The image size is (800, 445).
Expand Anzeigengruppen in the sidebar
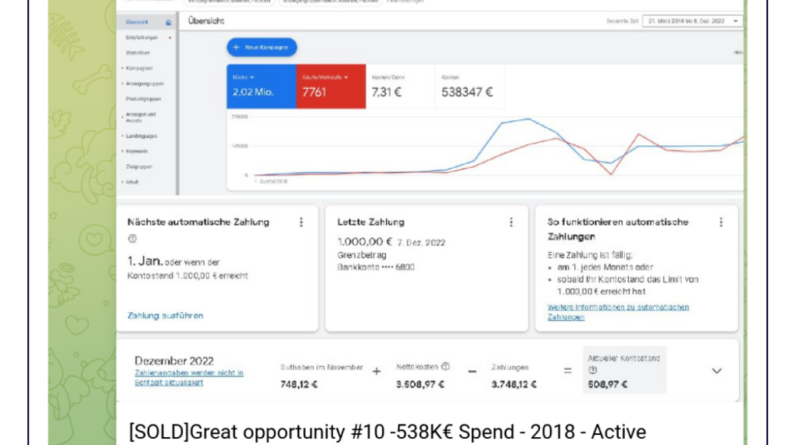(122, 83)
